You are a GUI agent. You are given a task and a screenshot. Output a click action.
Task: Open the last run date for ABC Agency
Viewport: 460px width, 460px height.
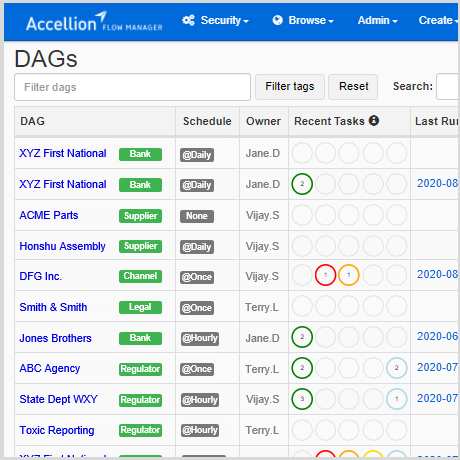click(x=437, y=367)
